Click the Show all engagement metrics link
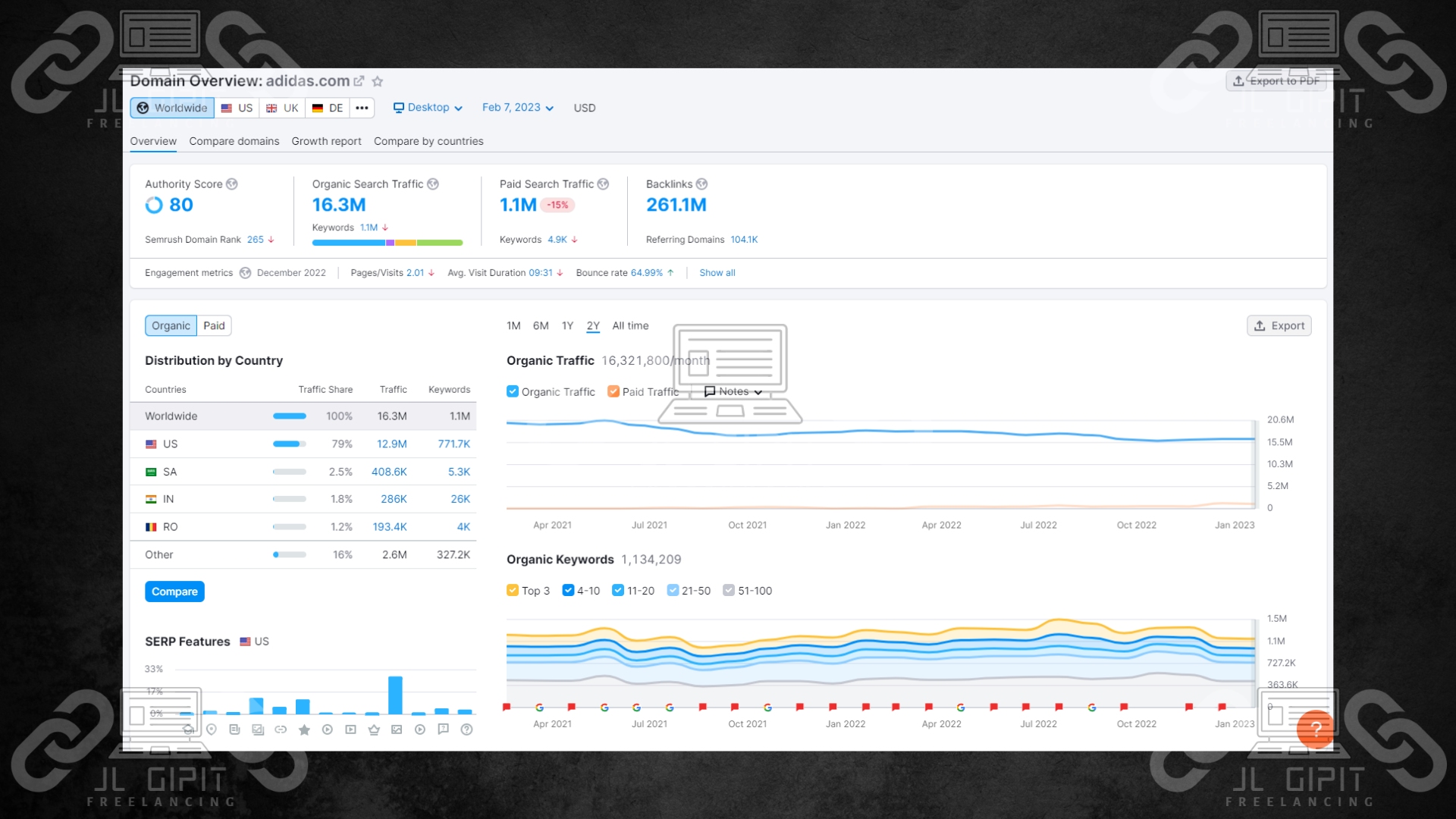1456x819 pixels. pos(717,273)
